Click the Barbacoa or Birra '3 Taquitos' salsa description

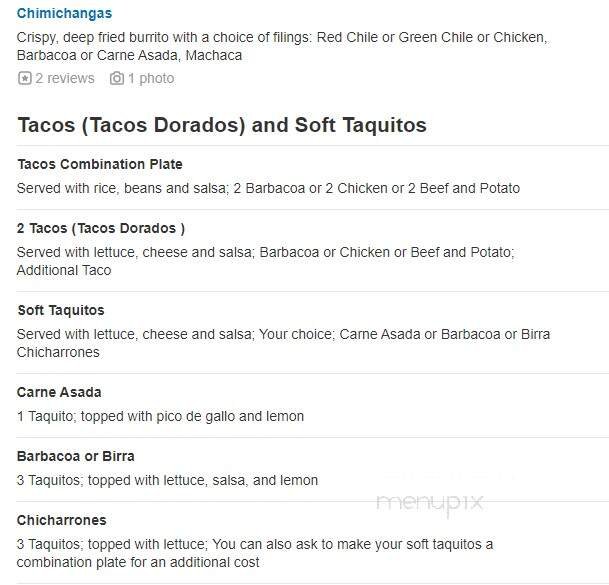pos(167,480)
